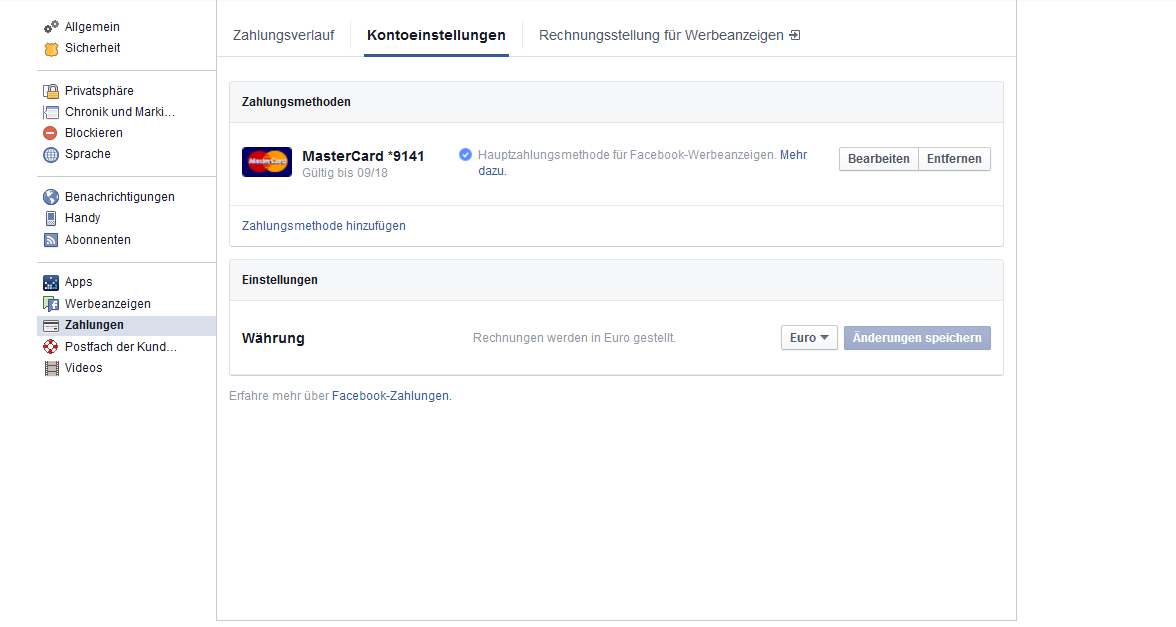Click the Postfach lifebuoy icon
Viewport: 1176px width, 627px height.
pos(50,346)
